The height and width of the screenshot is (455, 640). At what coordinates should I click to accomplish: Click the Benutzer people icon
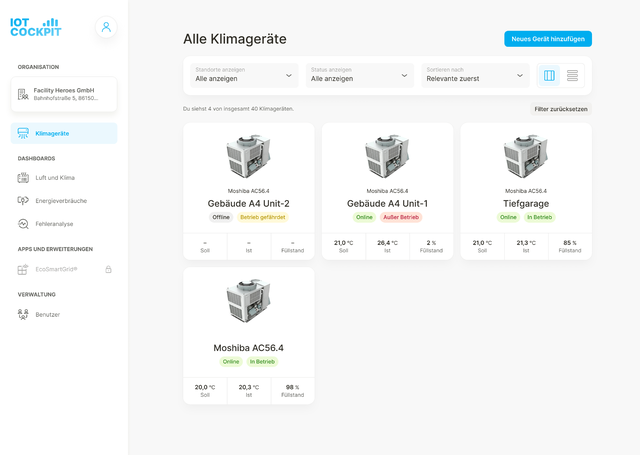tap(23, 314)
